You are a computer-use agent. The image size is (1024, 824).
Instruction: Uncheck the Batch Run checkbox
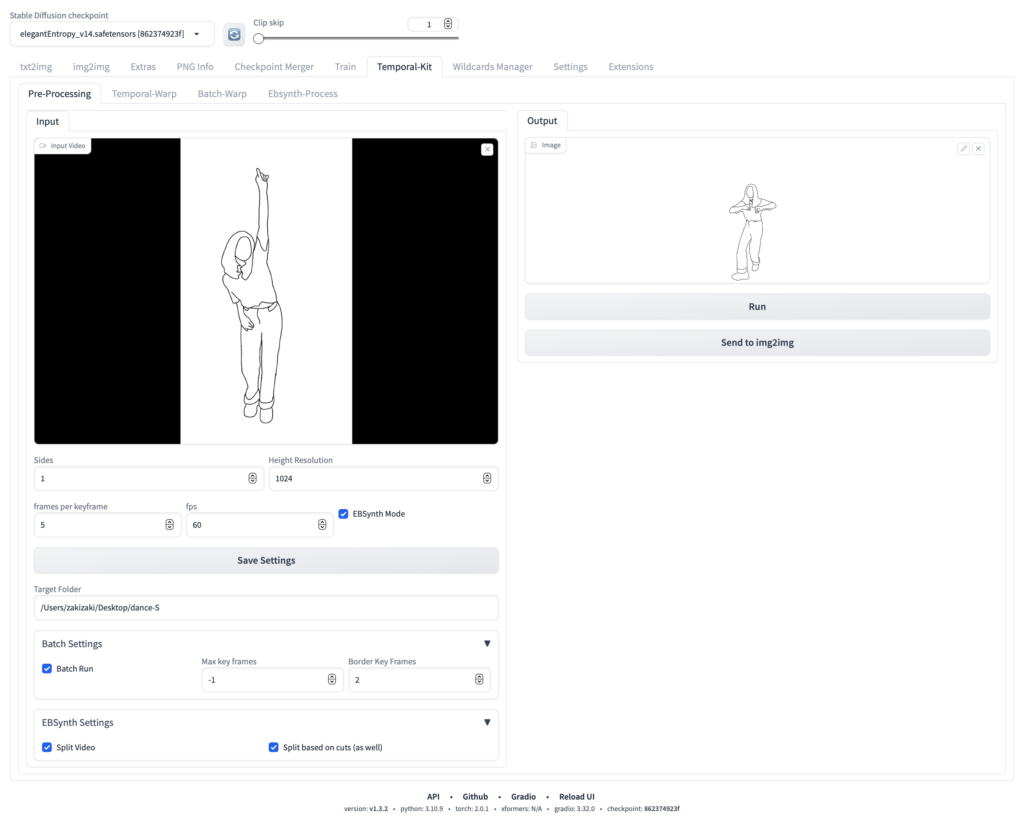coord(47,669)
